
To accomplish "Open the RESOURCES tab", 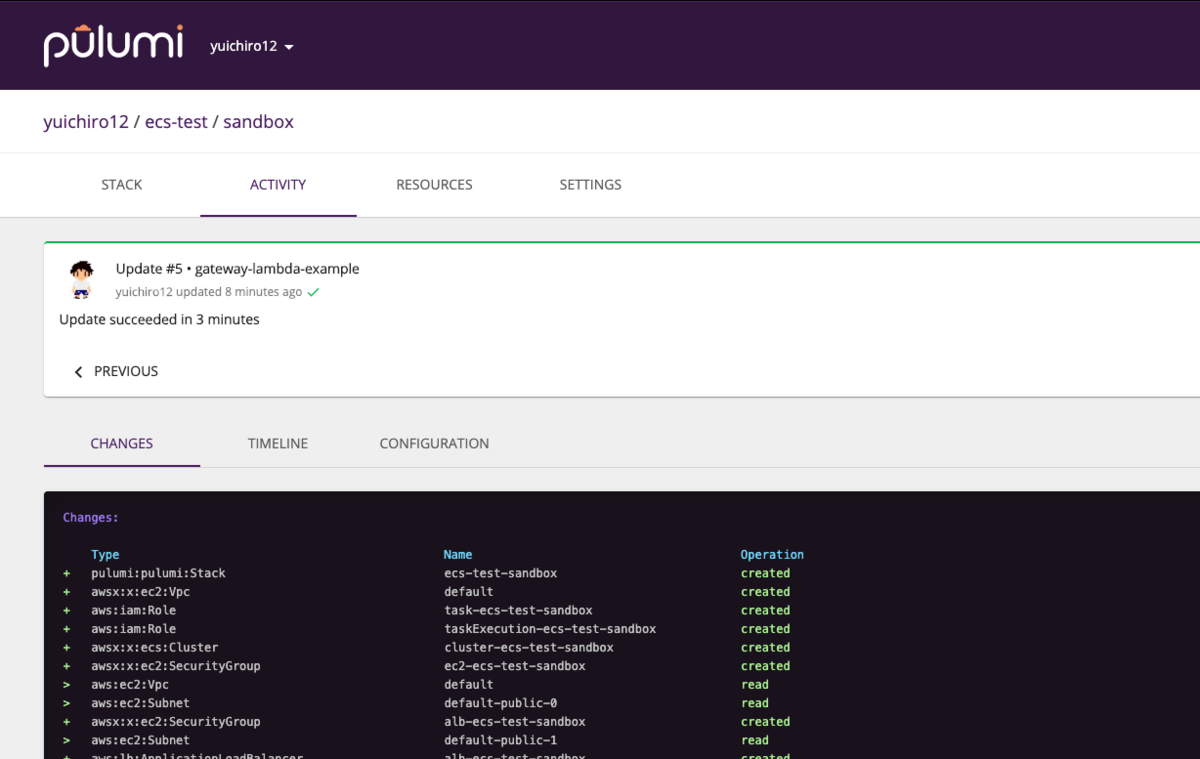I will coord(434,185).
